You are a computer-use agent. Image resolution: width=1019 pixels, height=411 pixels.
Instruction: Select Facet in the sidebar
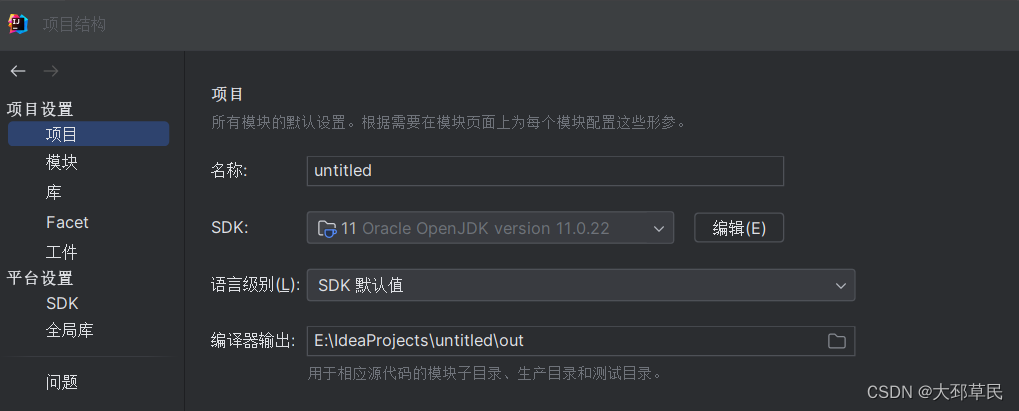pyautogui.click(x=67, y=222)
